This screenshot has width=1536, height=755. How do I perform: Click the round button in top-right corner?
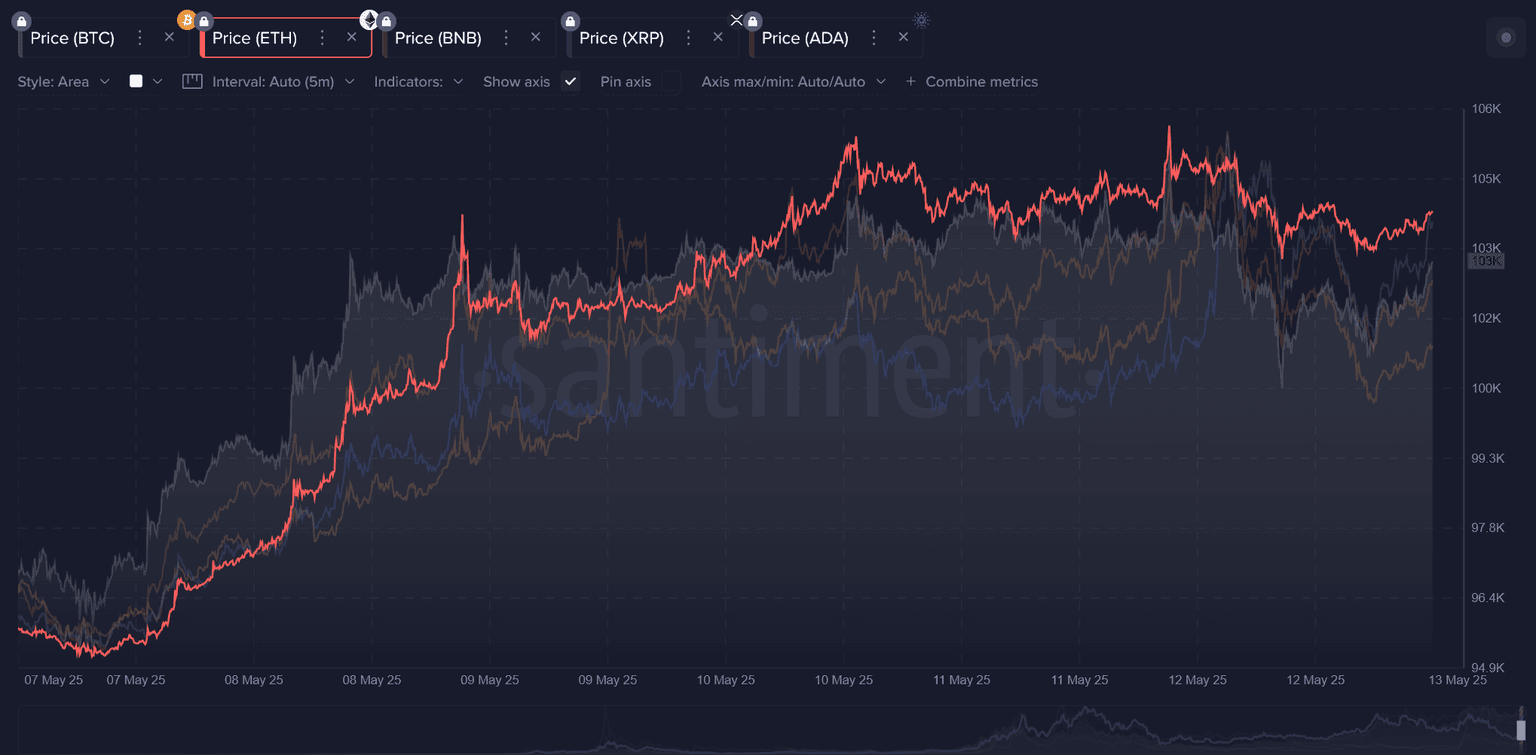1505,38
